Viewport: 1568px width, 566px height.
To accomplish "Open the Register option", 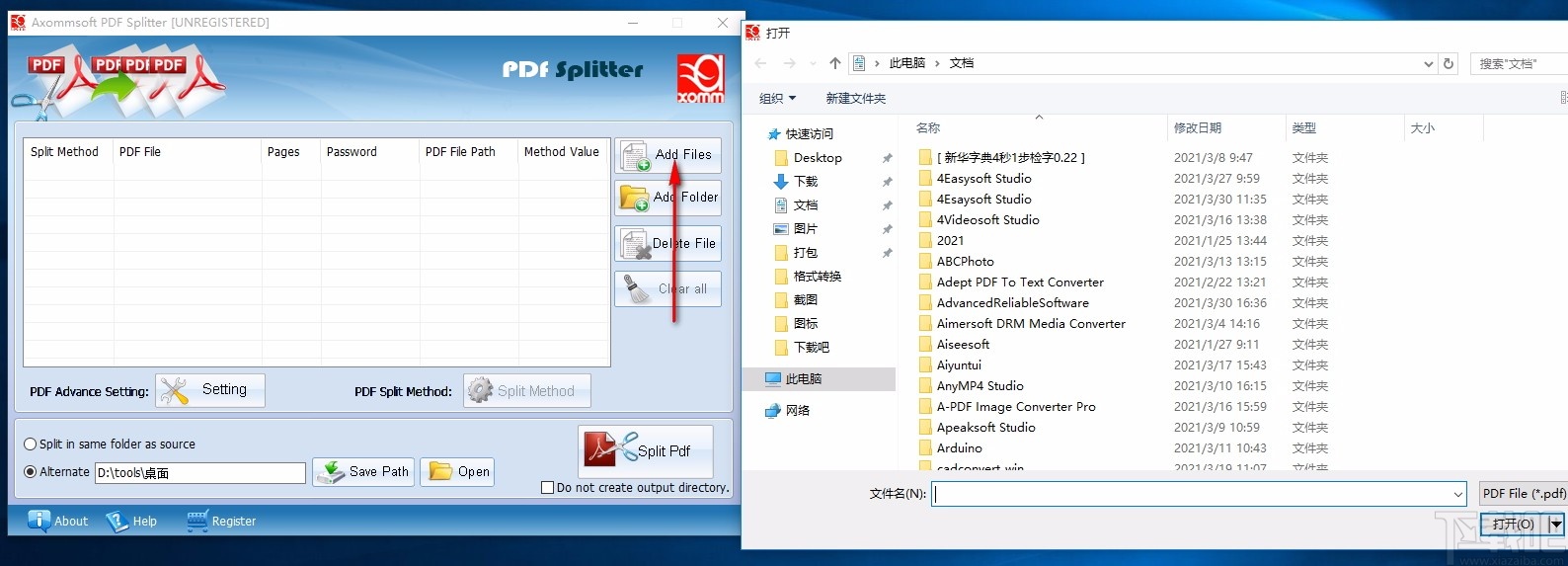I will [221, 522].
